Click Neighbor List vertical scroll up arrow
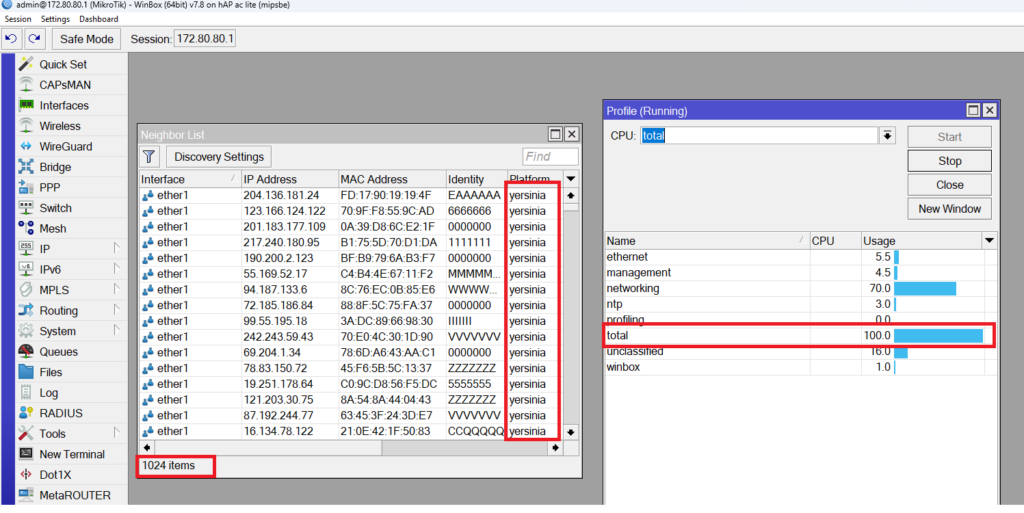Viewport: 1024px width, 513px height. 571,195
